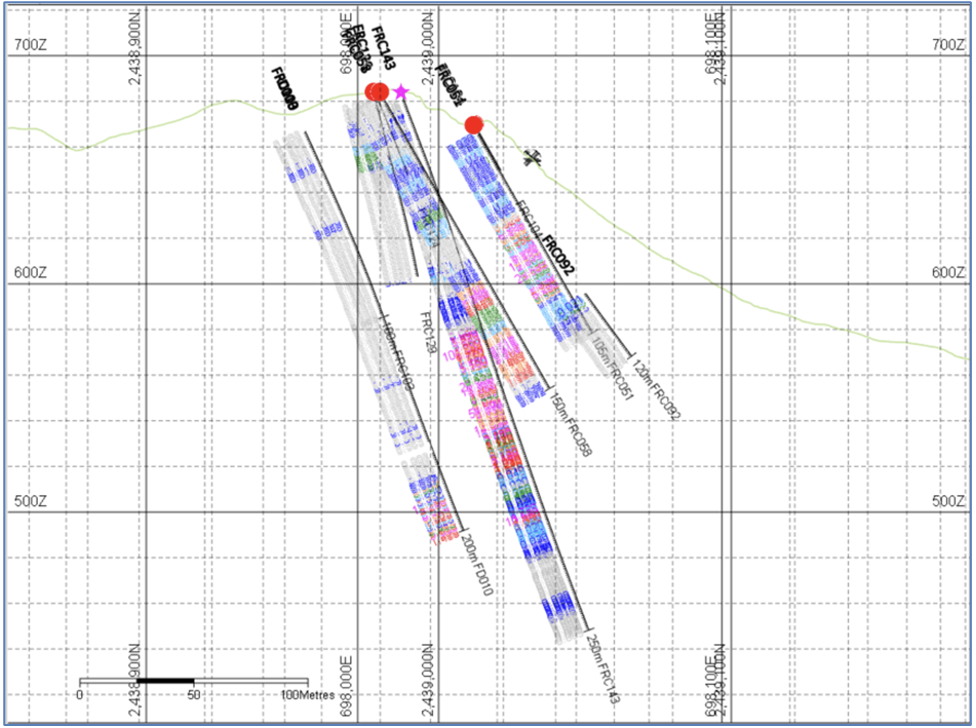Select the bottom 698,000E easting label
This screenshot has height=728, width=976.
click(346, 686)
